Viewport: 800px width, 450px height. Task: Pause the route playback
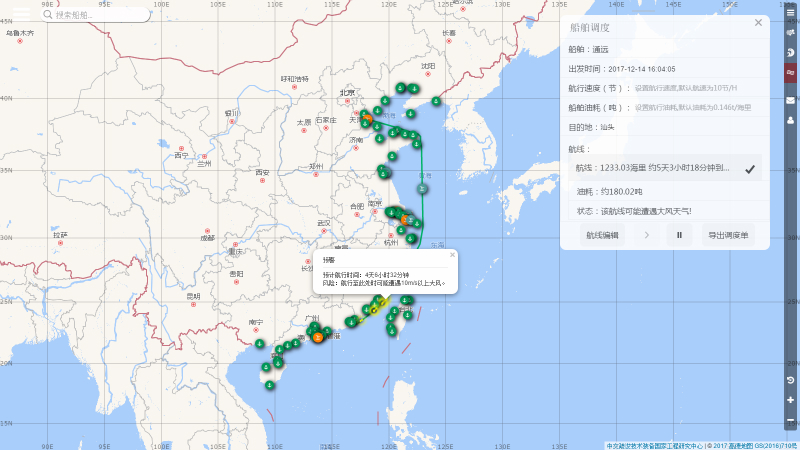point(679,235)
